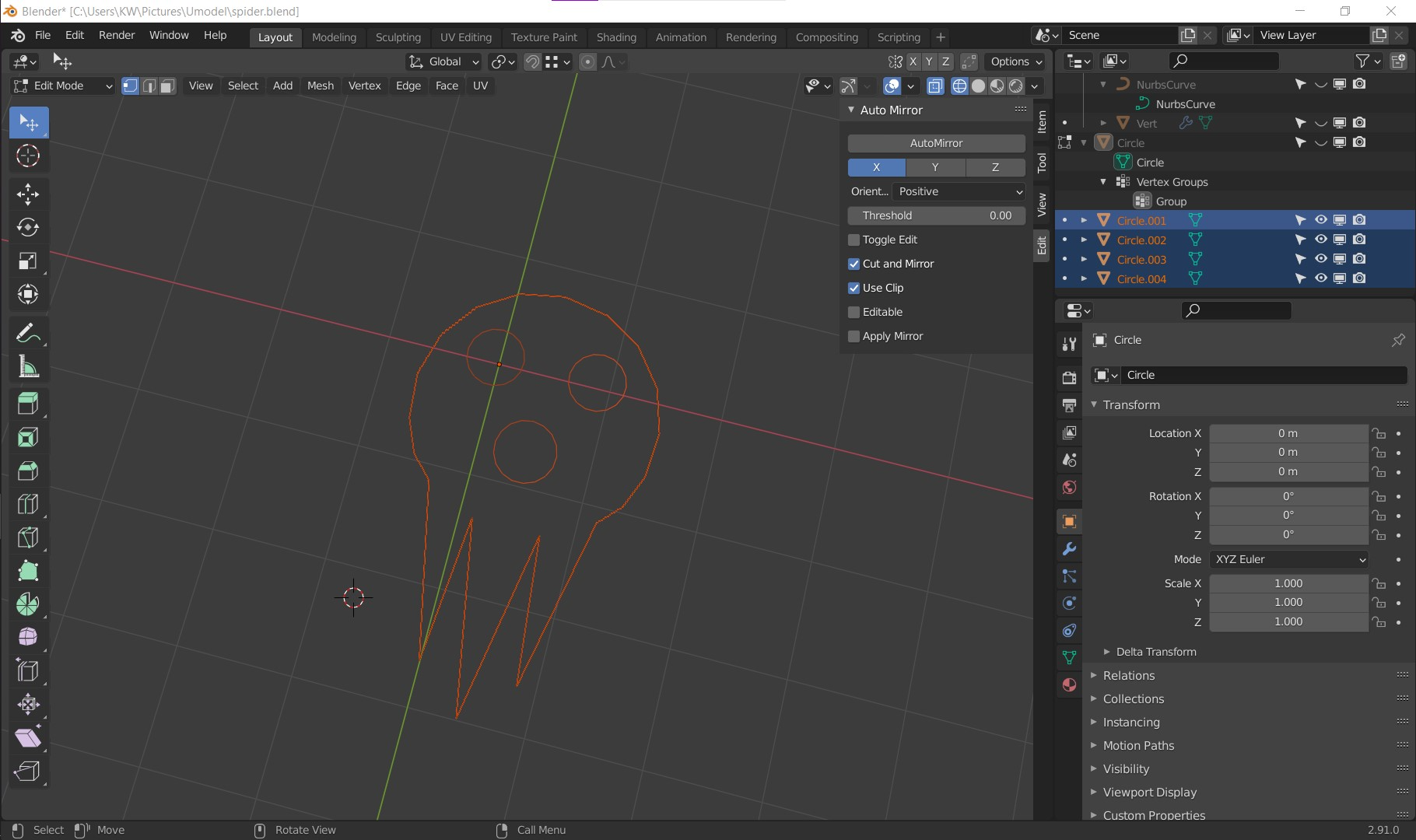Switch to the World Properties tab
This screenshot has width=1416, height=840.
click(x=1068, y=488)
